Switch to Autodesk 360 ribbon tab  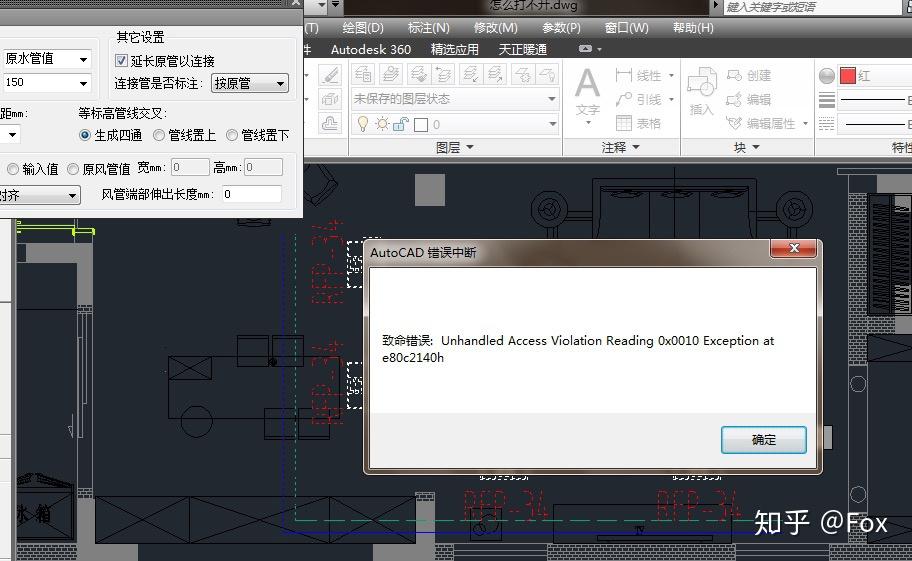pyautogui.click(x=371, y=49)
